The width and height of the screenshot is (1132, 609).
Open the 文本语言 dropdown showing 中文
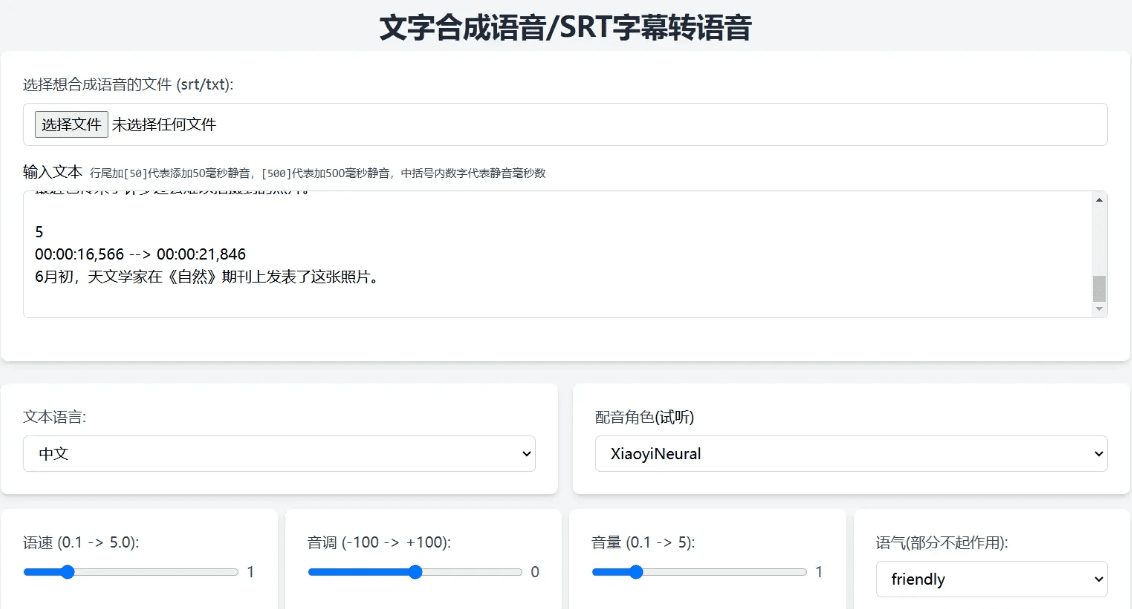pos(279,453)
